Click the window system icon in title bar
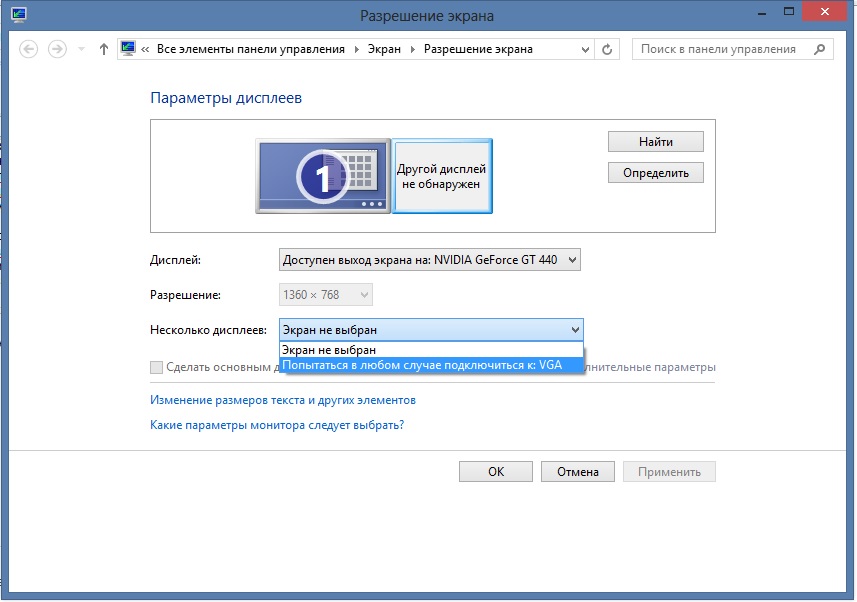The image size is (857, 602). [x=19, y=14]
